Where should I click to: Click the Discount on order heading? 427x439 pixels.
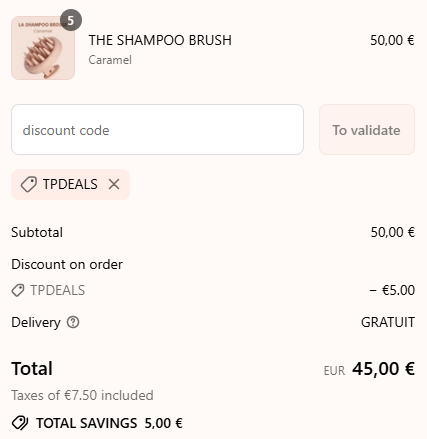67,264
